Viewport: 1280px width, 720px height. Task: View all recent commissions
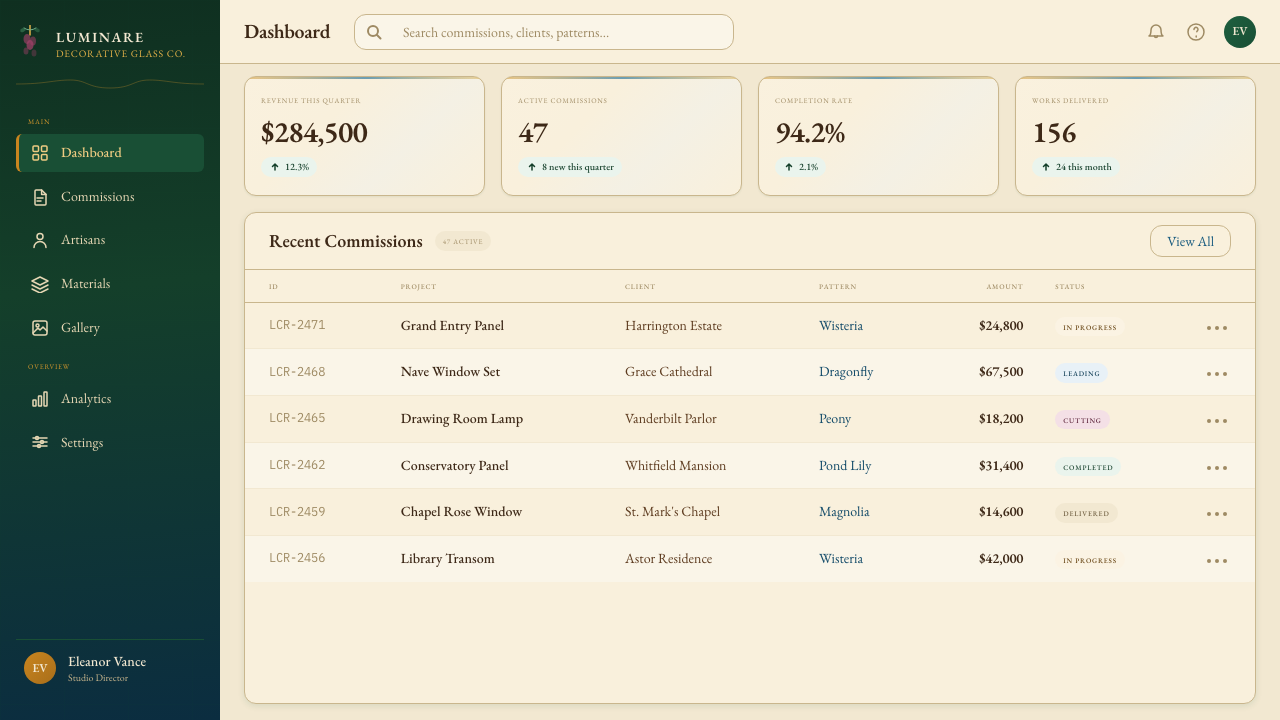click(x=1190, y=241)
